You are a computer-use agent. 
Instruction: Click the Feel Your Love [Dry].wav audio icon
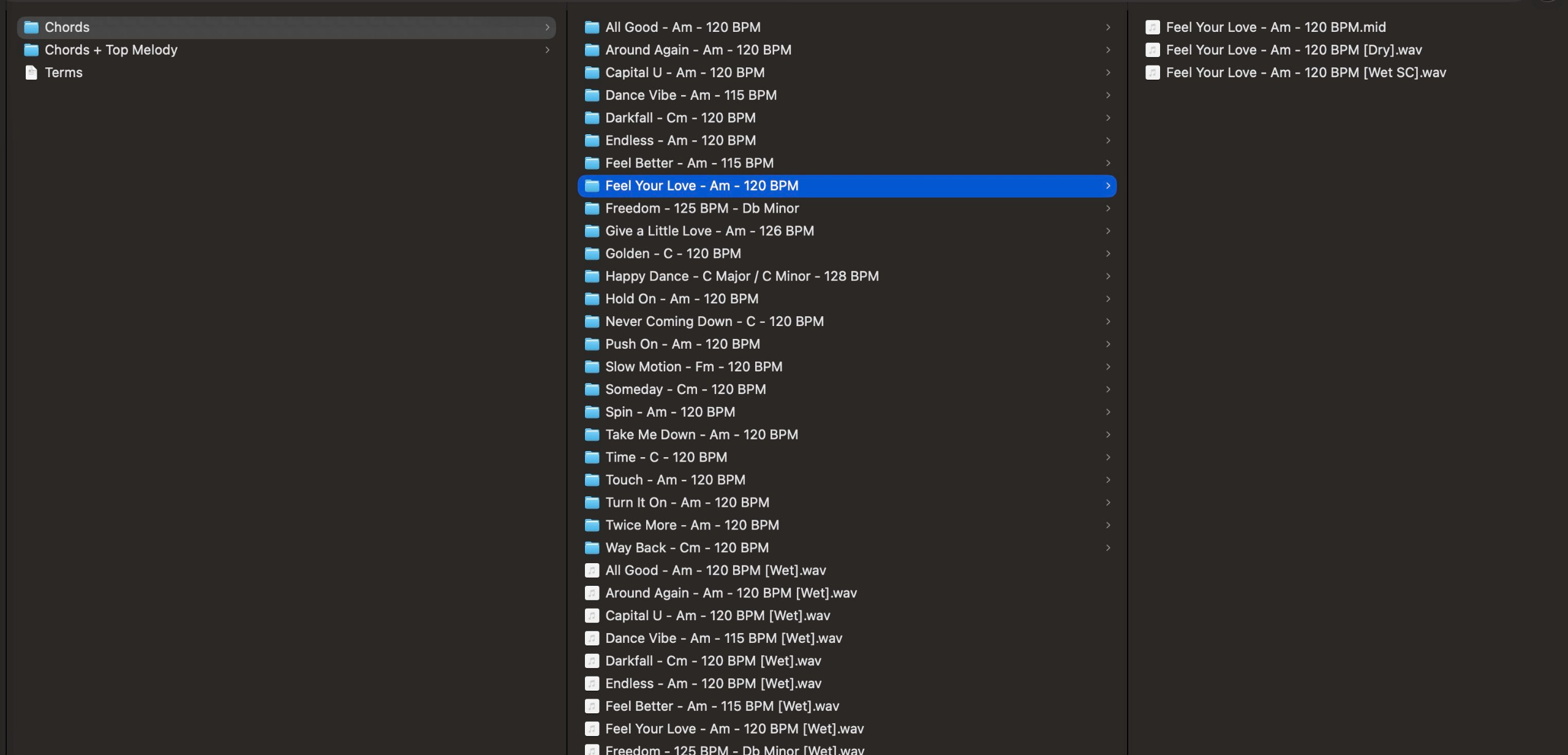[1152, 50]
